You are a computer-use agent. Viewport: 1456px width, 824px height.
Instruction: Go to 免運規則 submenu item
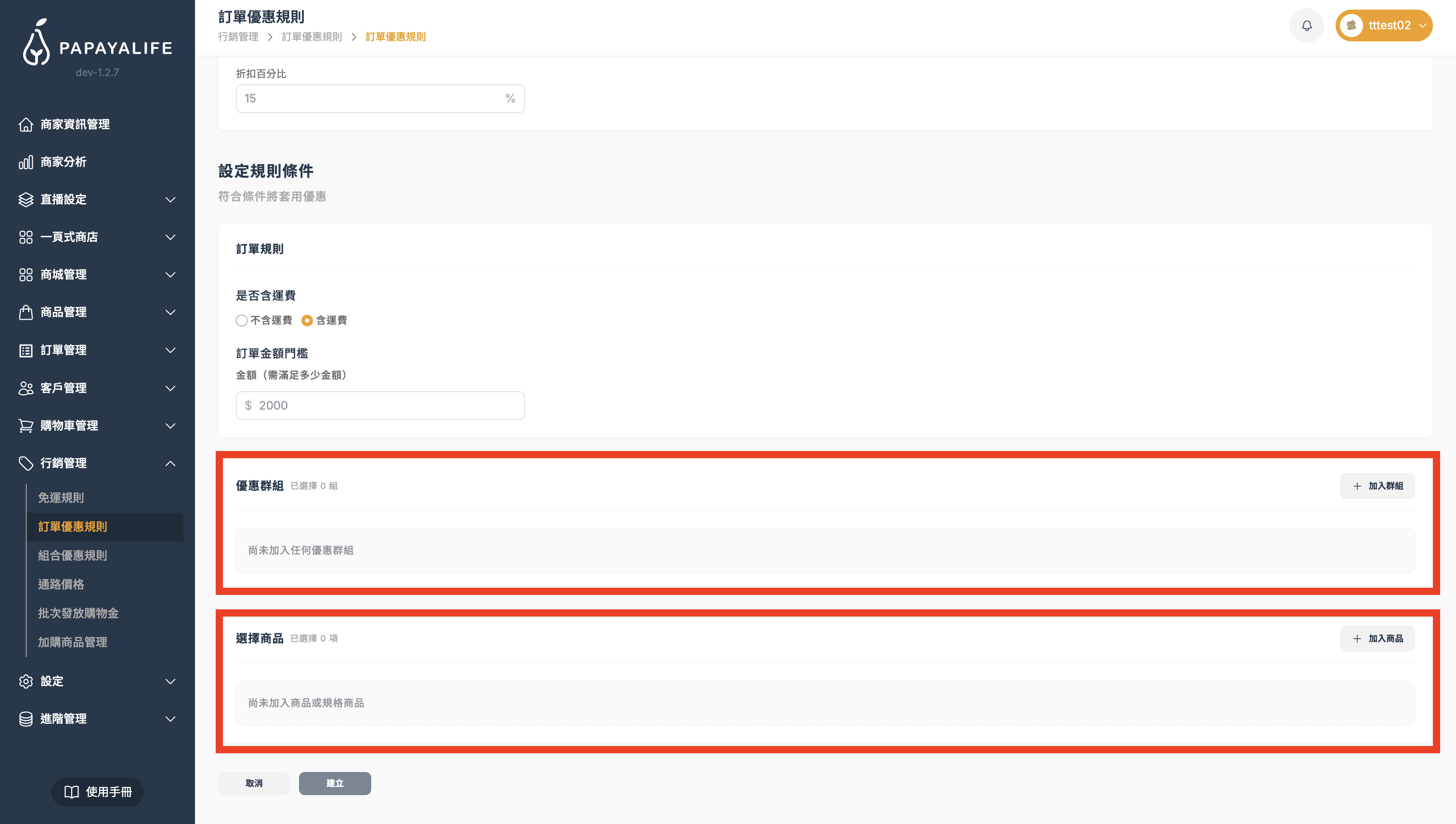(x=61, y=498)
